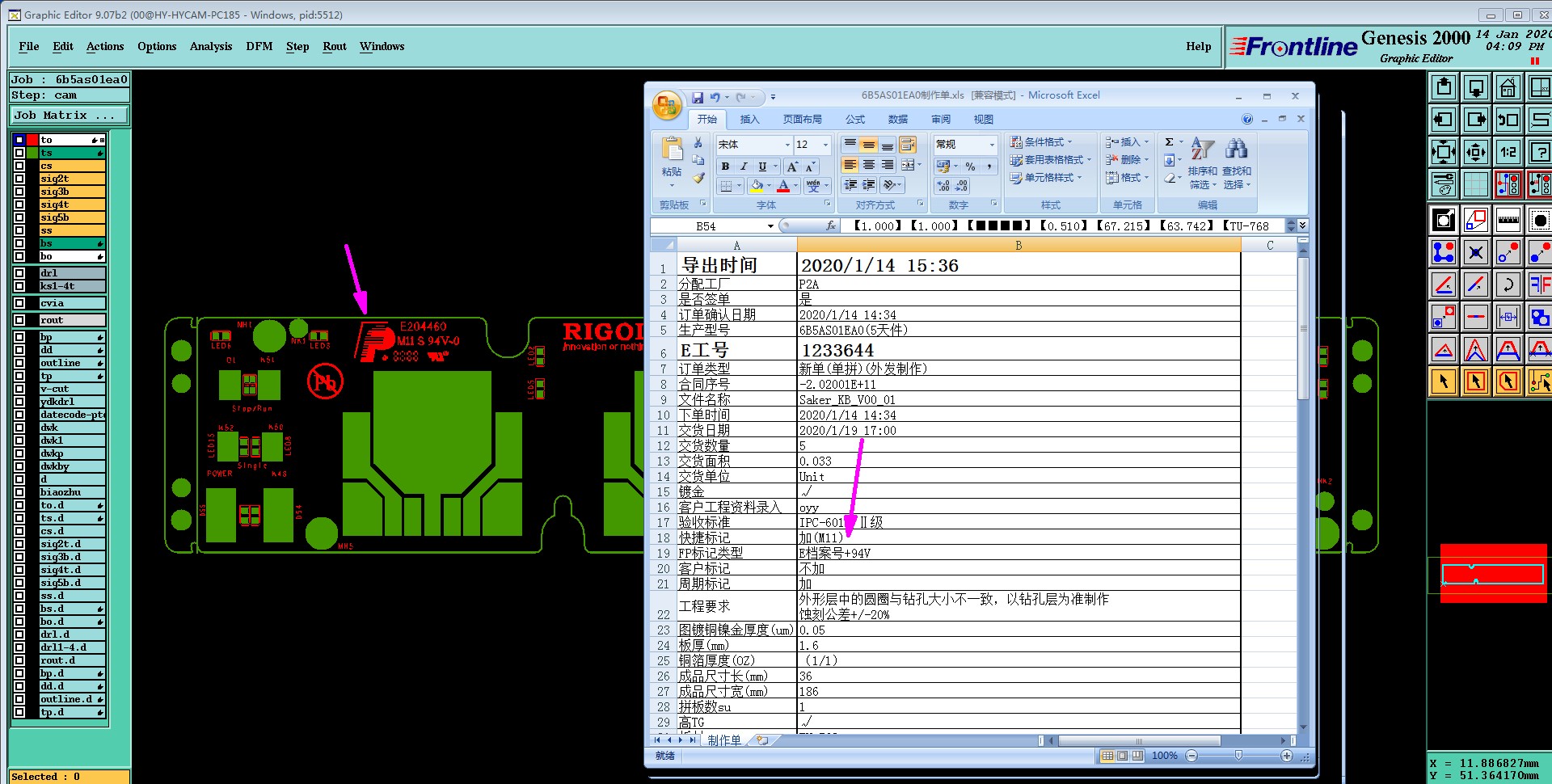Screen dimensions: 1552x784
Task: Open the number format dropdown showing 常规
Action: 992,145
